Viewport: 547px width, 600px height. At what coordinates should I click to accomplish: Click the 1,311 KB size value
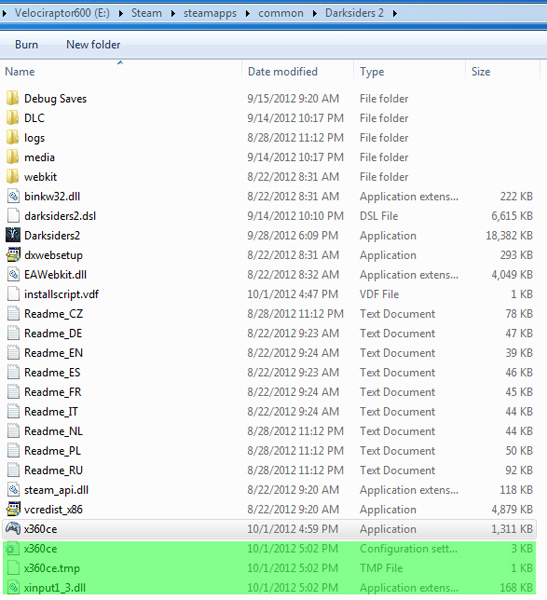[x=512, y=529]
